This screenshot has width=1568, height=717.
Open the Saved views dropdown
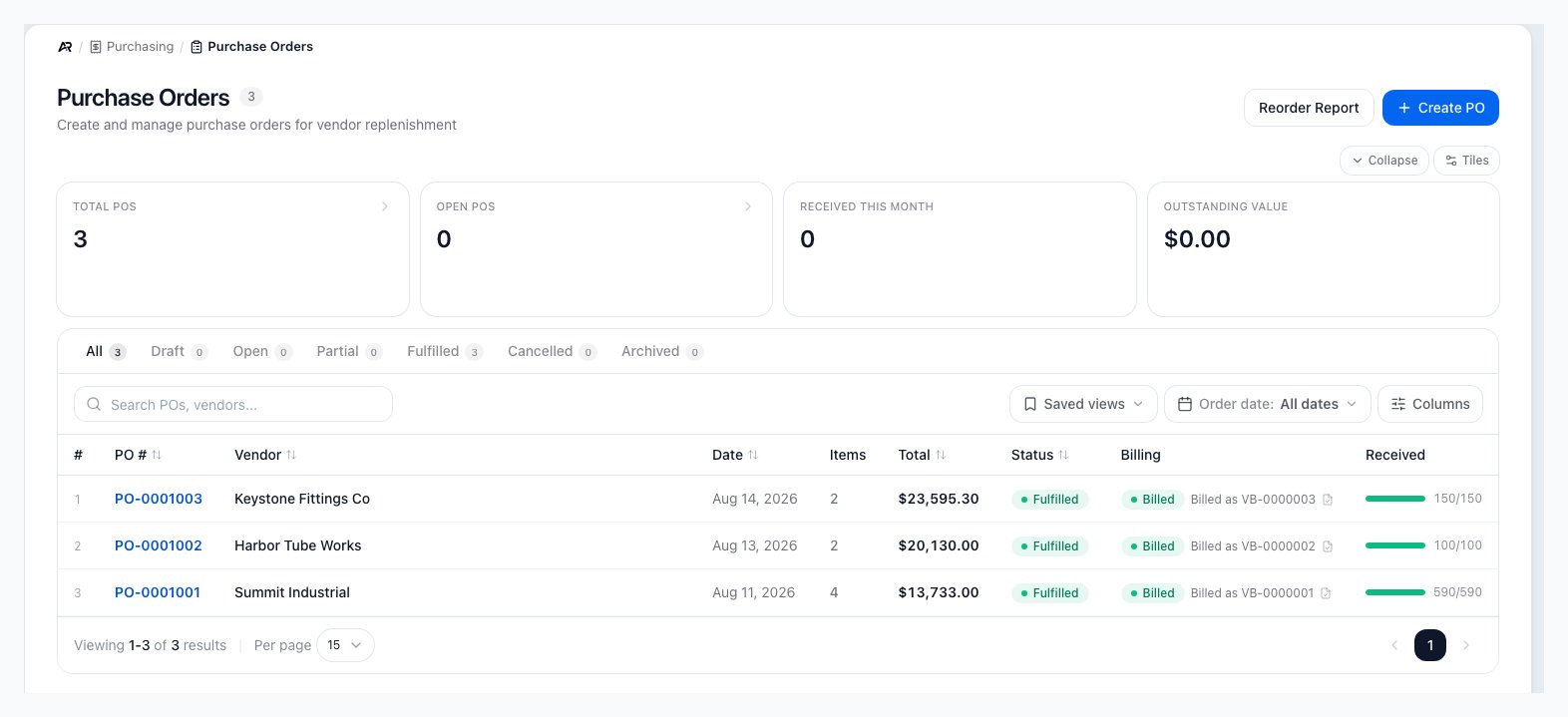coord(1083,404)
